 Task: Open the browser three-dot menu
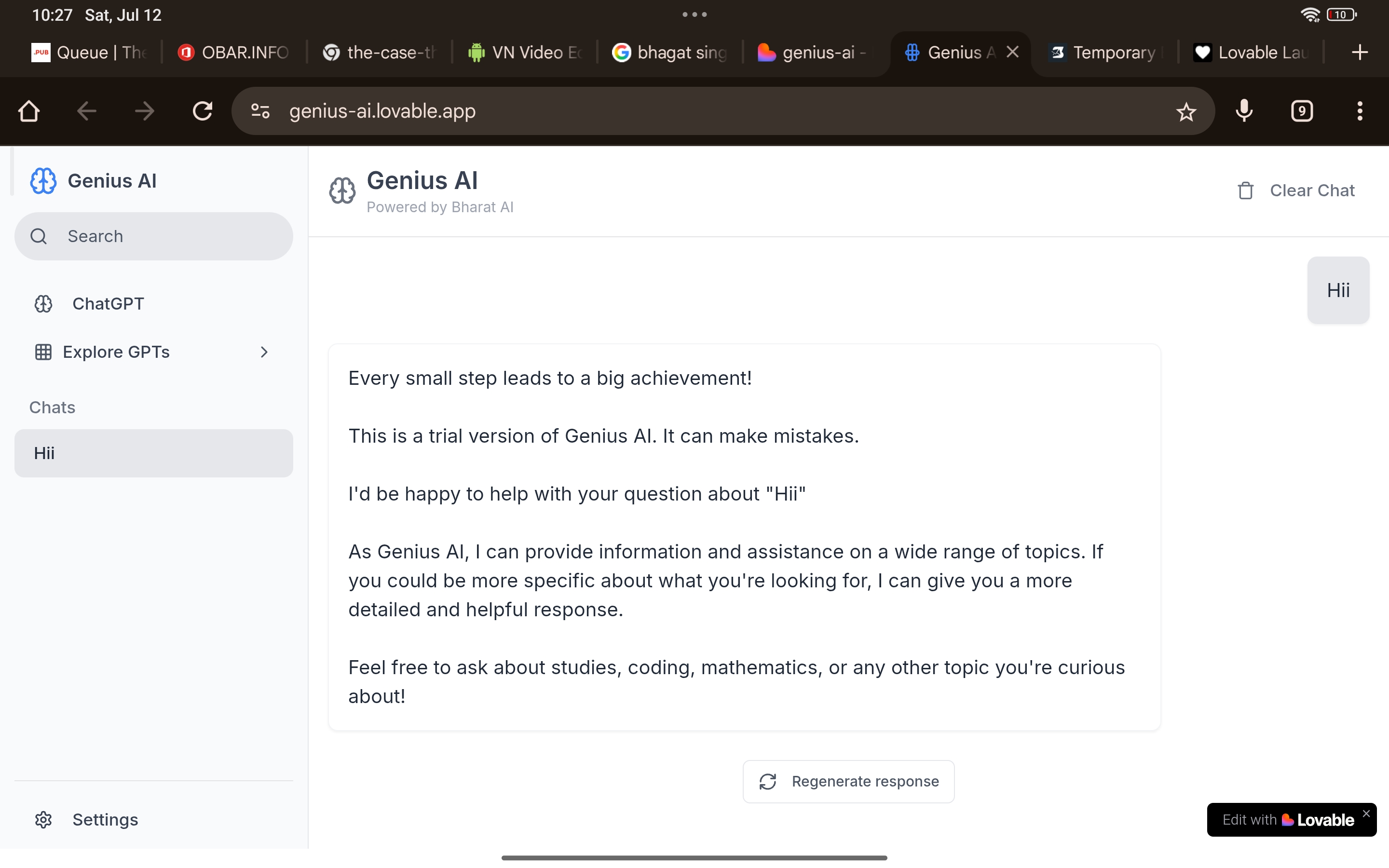[x=1359, y=111]
